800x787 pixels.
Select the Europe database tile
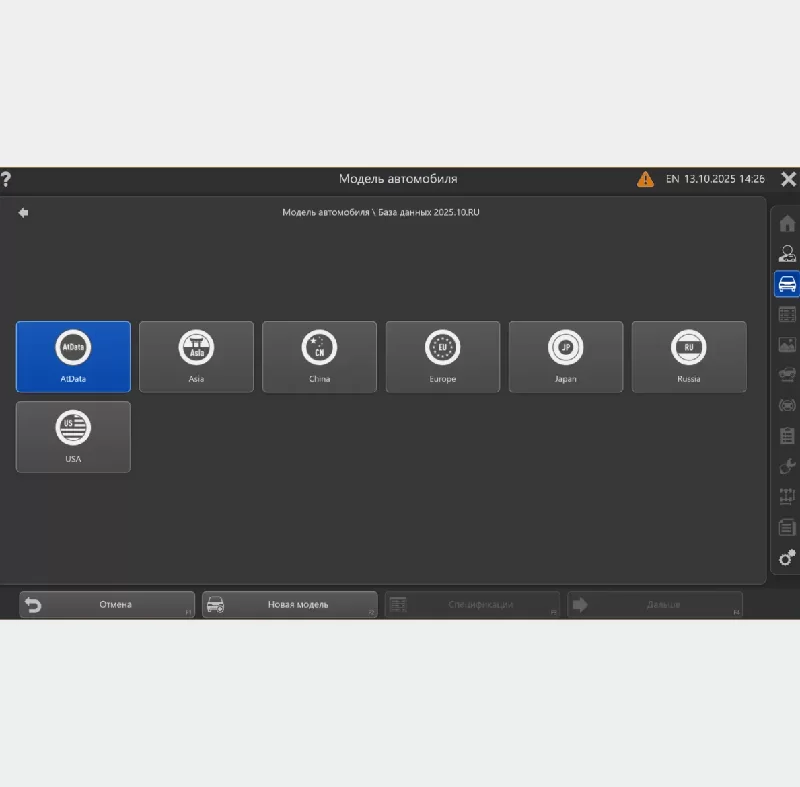[442, 356]
